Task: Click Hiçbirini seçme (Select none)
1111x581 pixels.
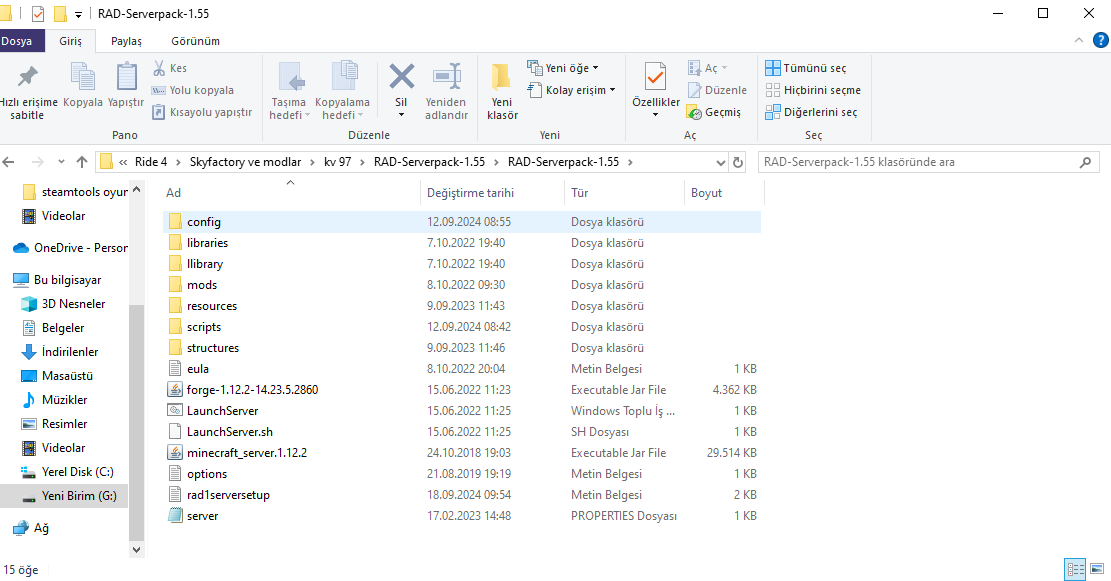Action: pos(813,90)
